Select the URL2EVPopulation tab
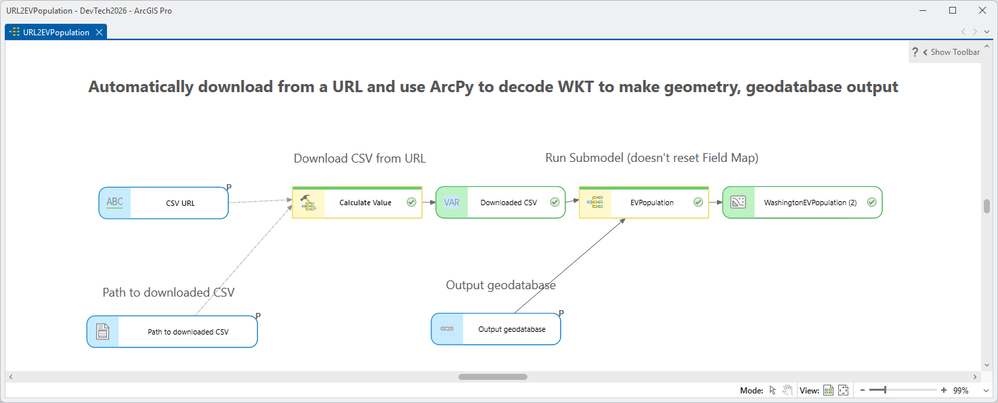998x403 pixels. (x=56, y=32)
